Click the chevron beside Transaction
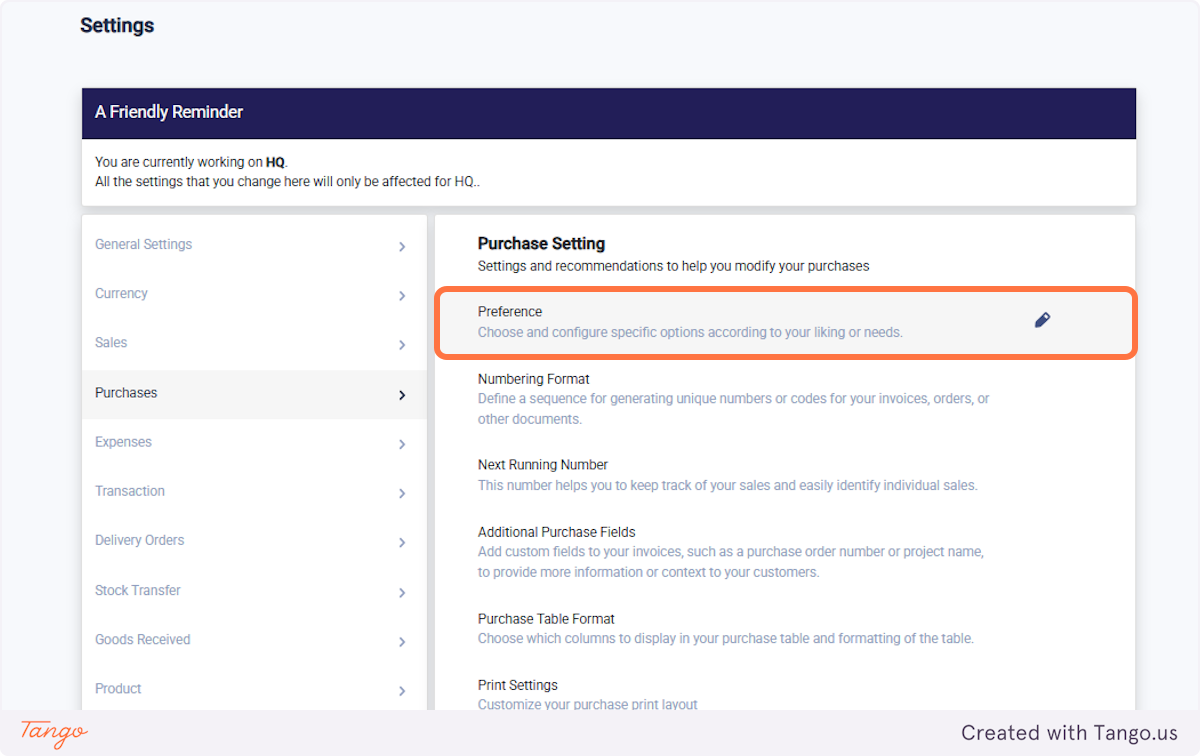The width and height of the screenshot is (1200, 756). point(402,493)
